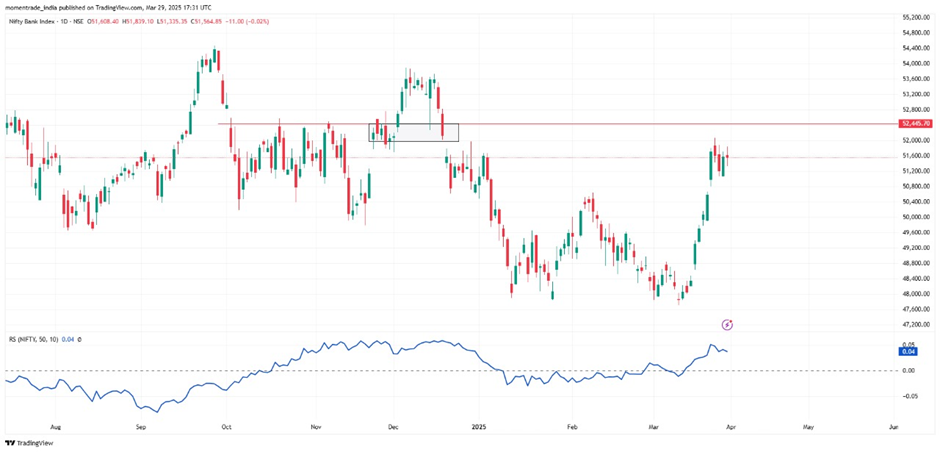
Task: Select the gray rectangle drawing near December
Action: tap(414, 132)
